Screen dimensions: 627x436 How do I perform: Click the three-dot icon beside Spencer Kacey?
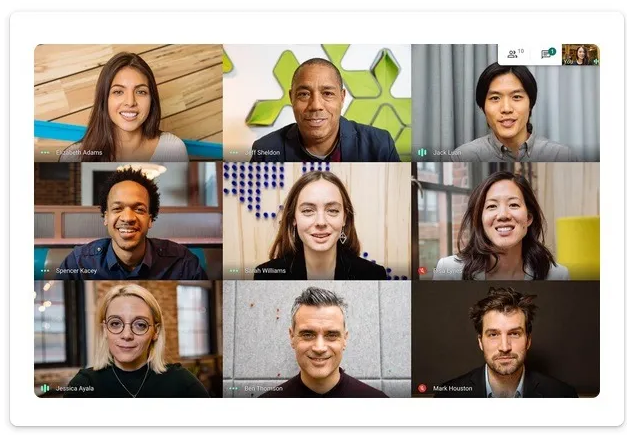pyautogui.click(x=45, y=271)
